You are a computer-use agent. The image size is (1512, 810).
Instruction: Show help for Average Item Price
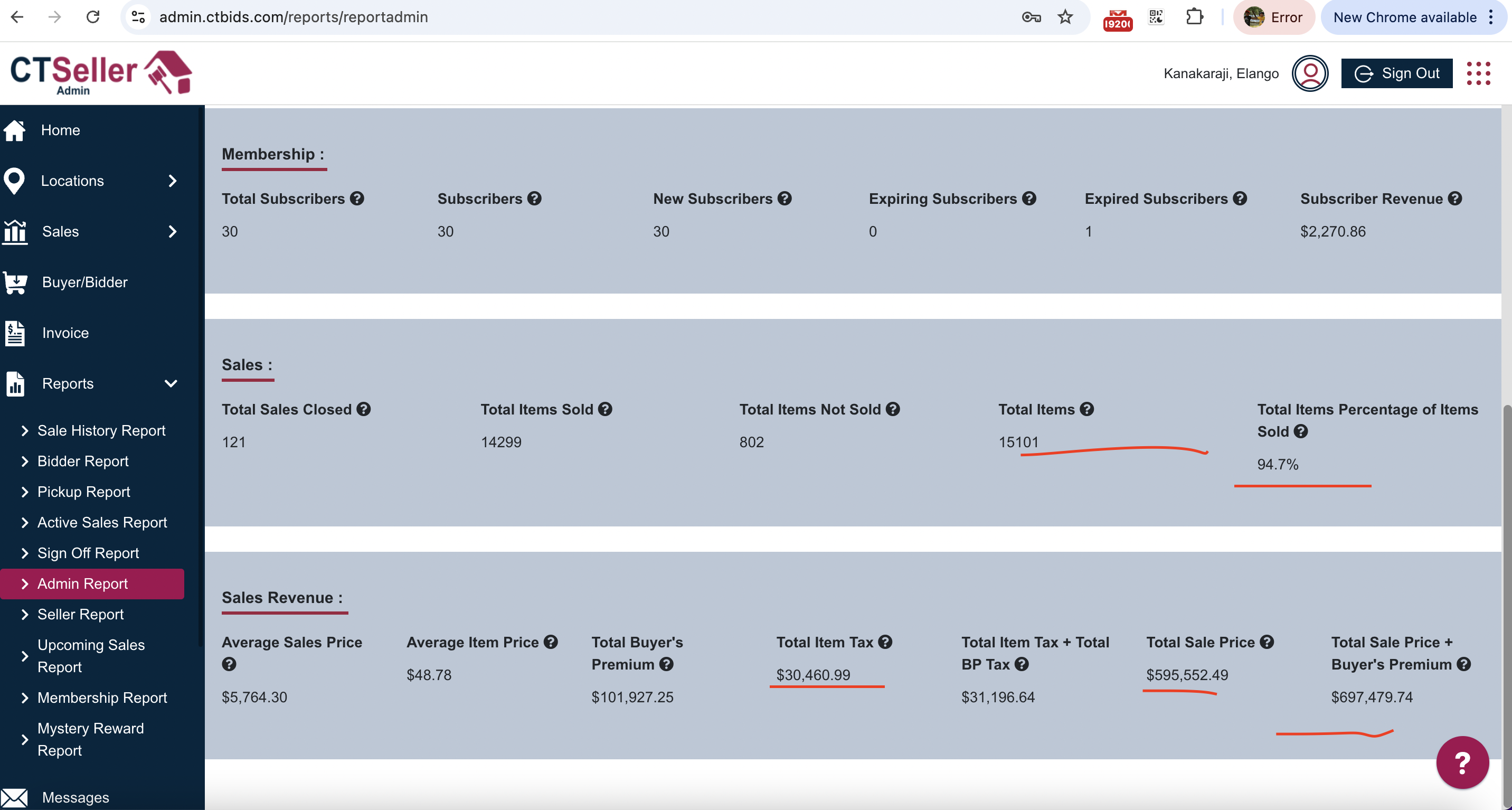point(551,642)
